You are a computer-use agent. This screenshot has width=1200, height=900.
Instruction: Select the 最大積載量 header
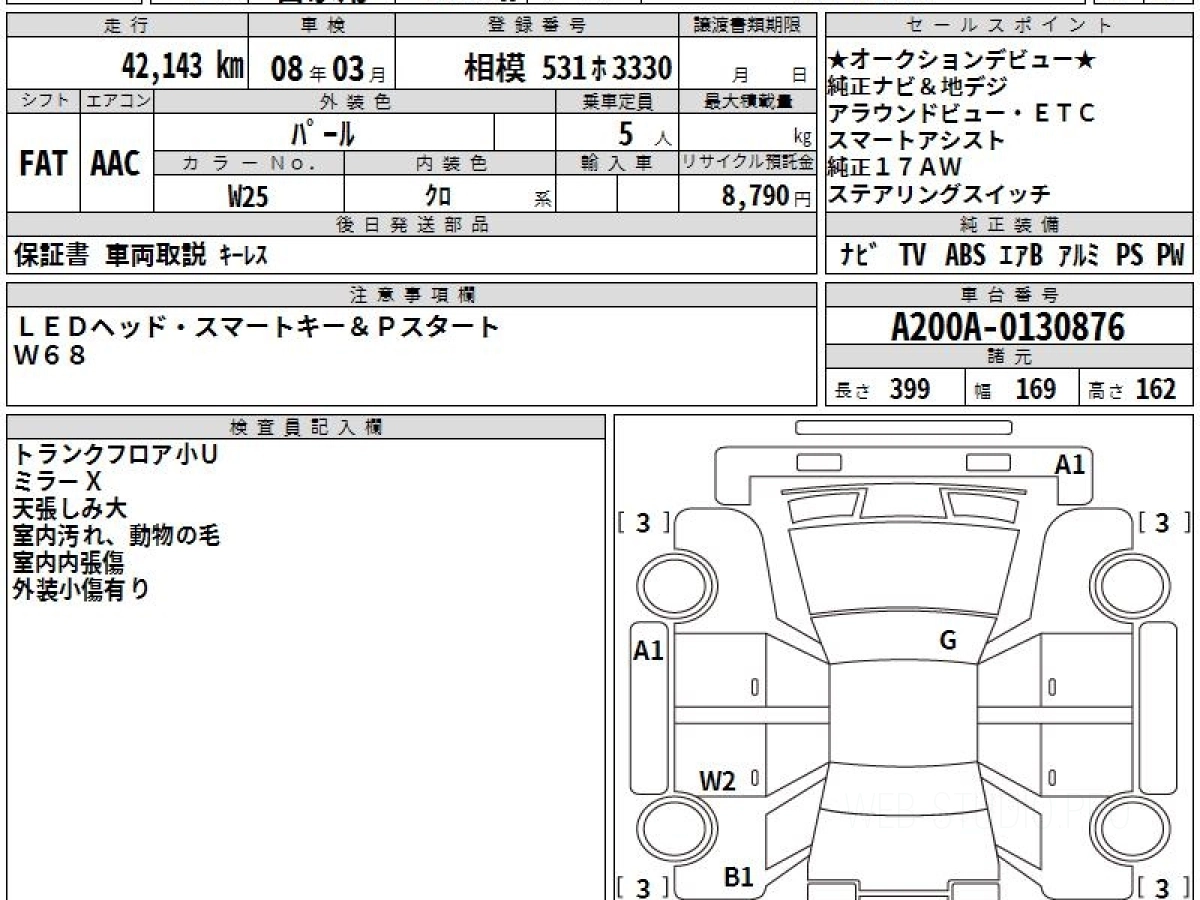(749, 101)
